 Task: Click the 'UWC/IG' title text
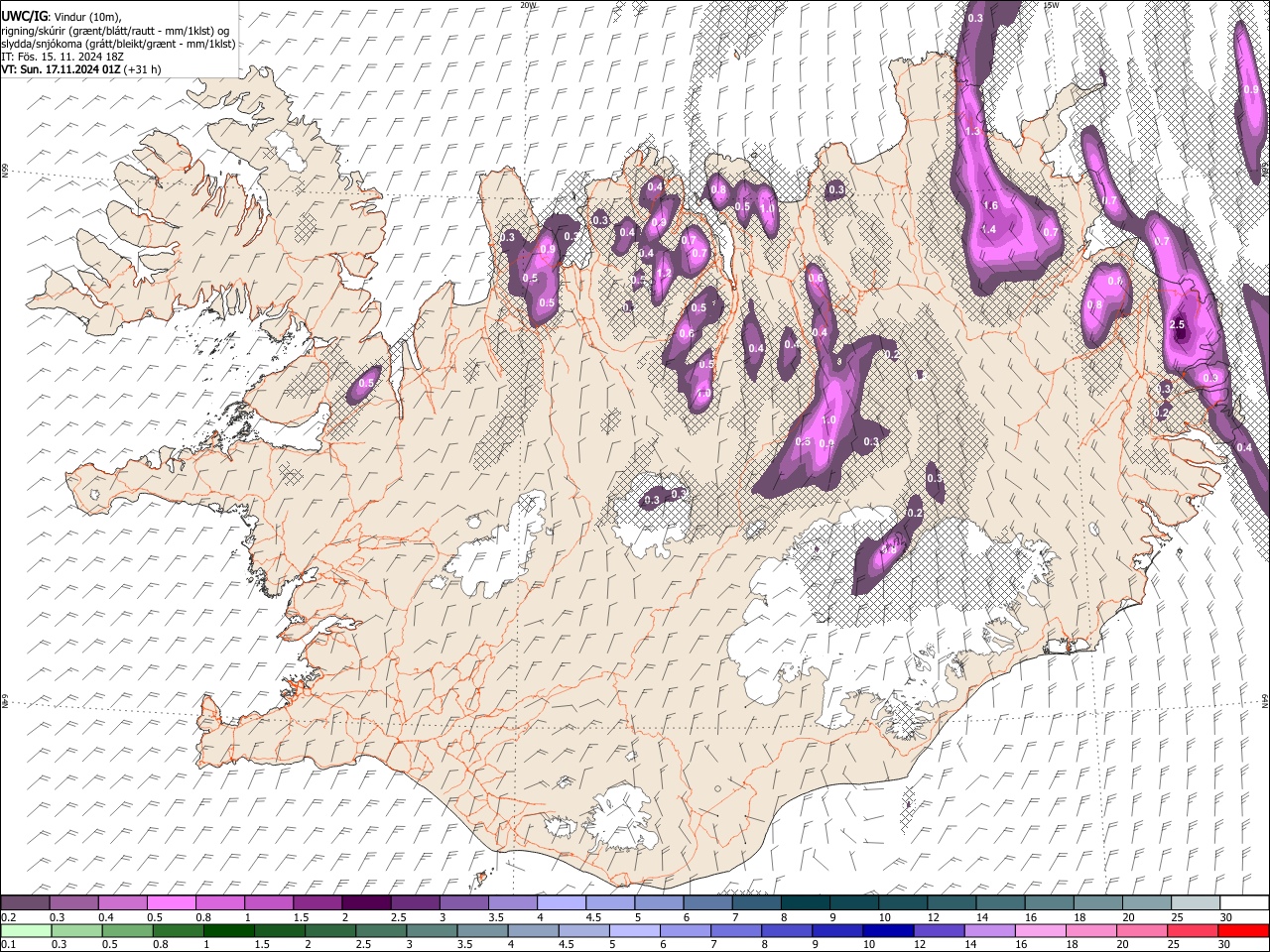click(x=23, y=16)
